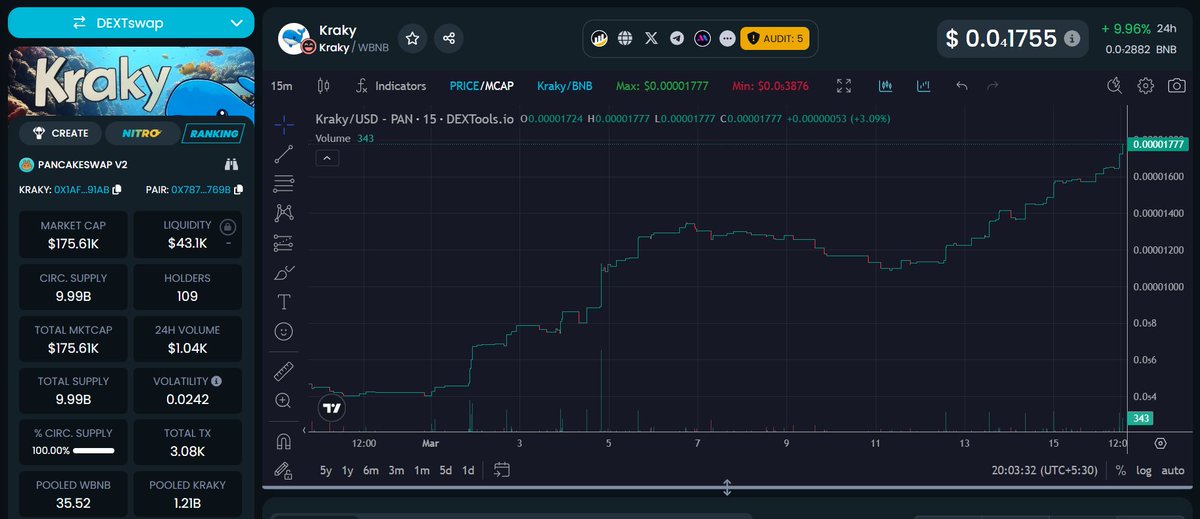Set range to 5y

tap(326, 470)
